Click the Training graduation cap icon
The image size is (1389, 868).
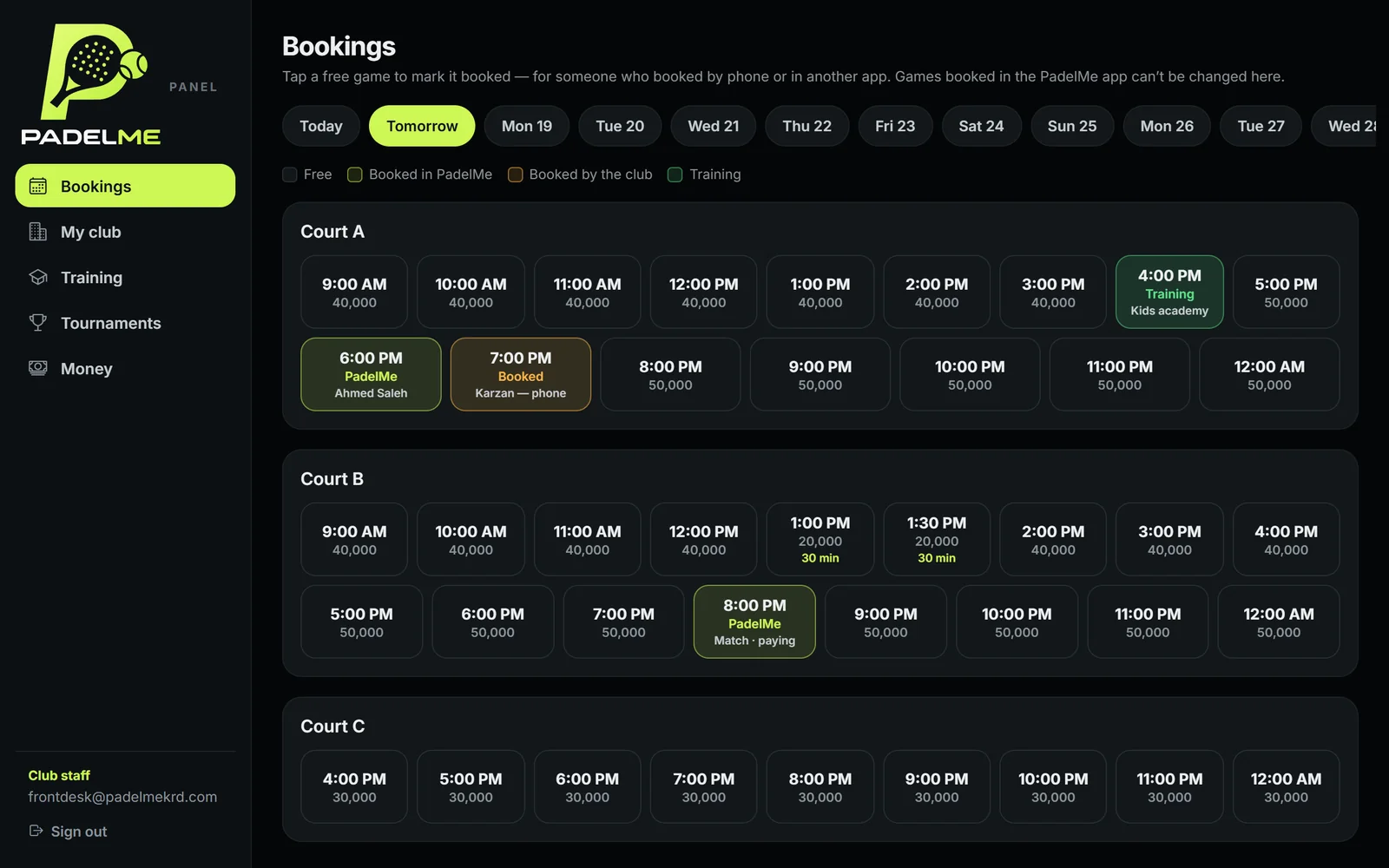point(38,277)
